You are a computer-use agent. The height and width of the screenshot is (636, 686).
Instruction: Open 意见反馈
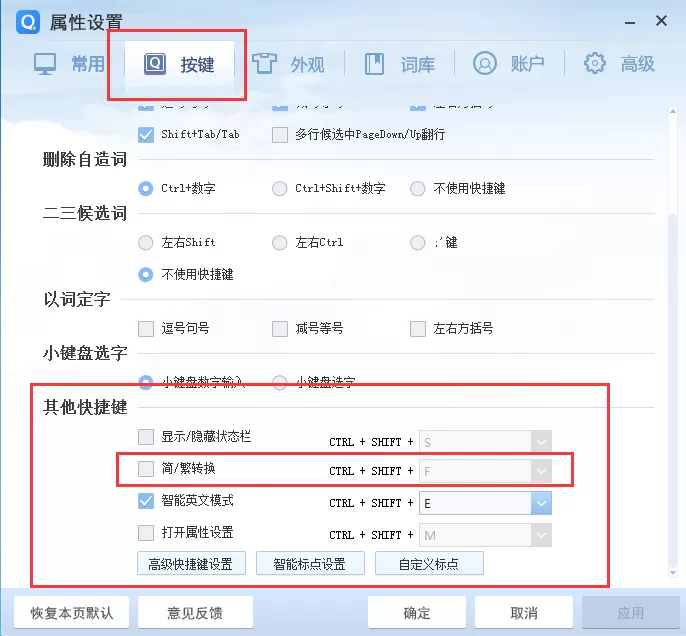195,612
